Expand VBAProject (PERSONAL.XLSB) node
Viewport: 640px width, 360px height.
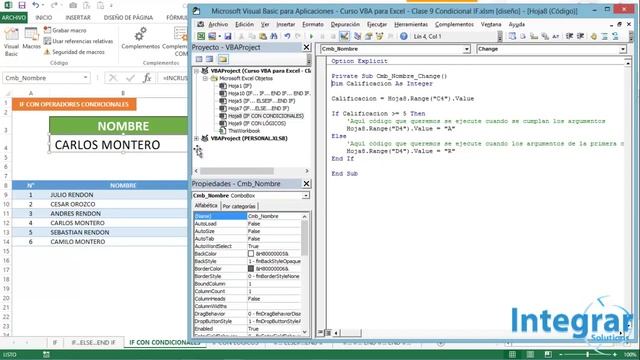pyautogui.click(x=197, y=138)
